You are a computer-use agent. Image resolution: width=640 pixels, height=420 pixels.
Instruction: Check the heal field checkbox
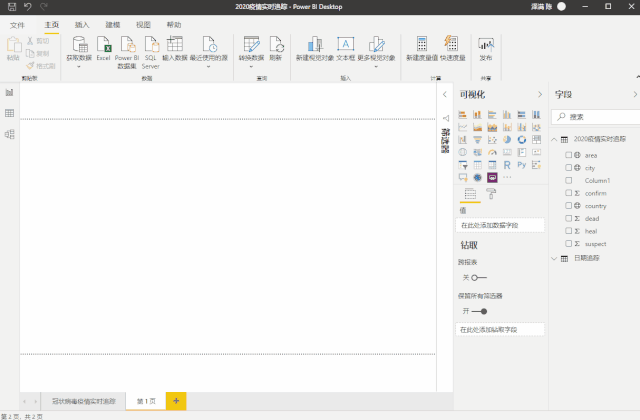point(568,231)
